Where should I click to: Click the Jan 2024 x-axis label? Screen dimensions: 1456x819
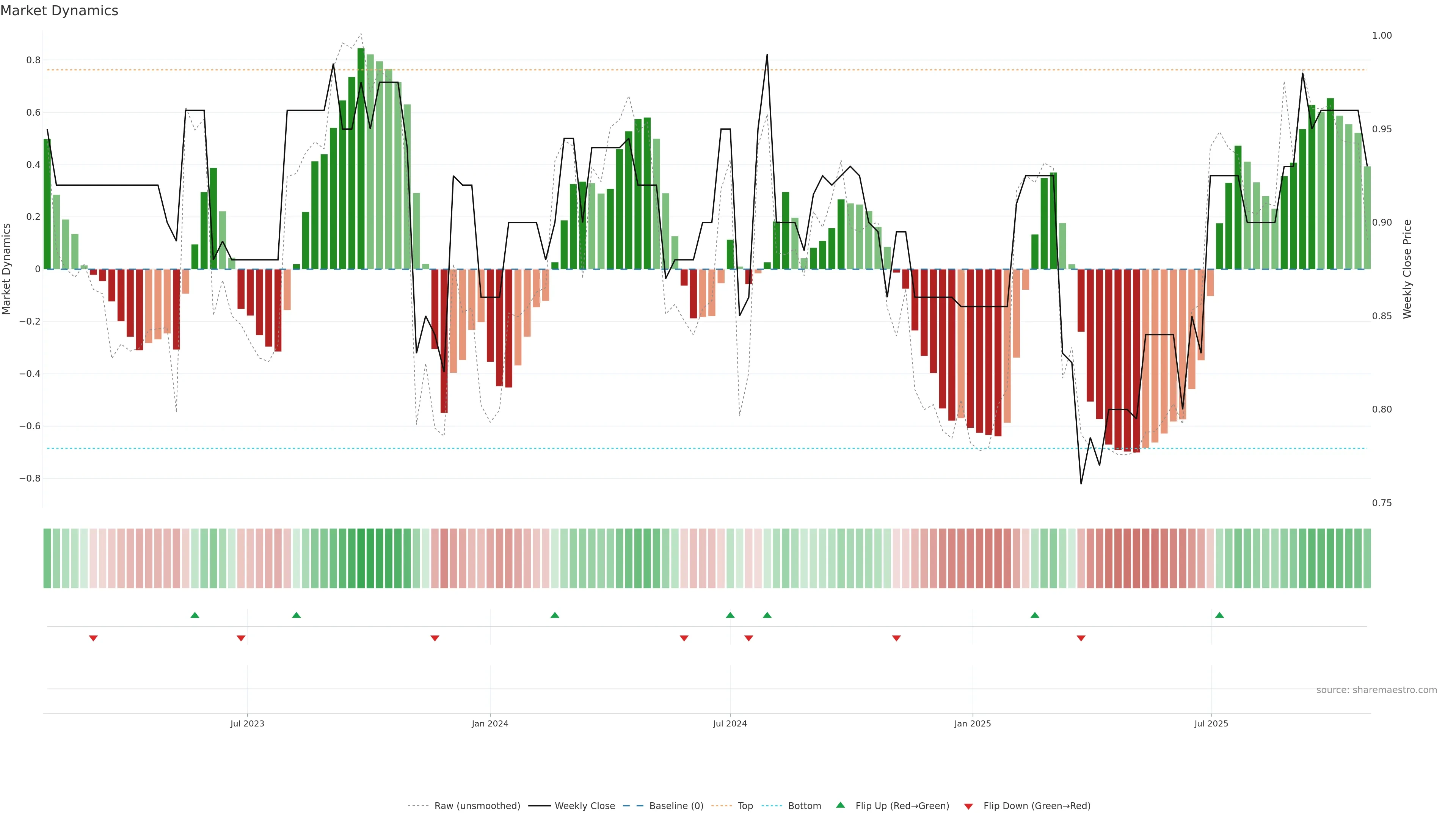(x=490, y=723)
